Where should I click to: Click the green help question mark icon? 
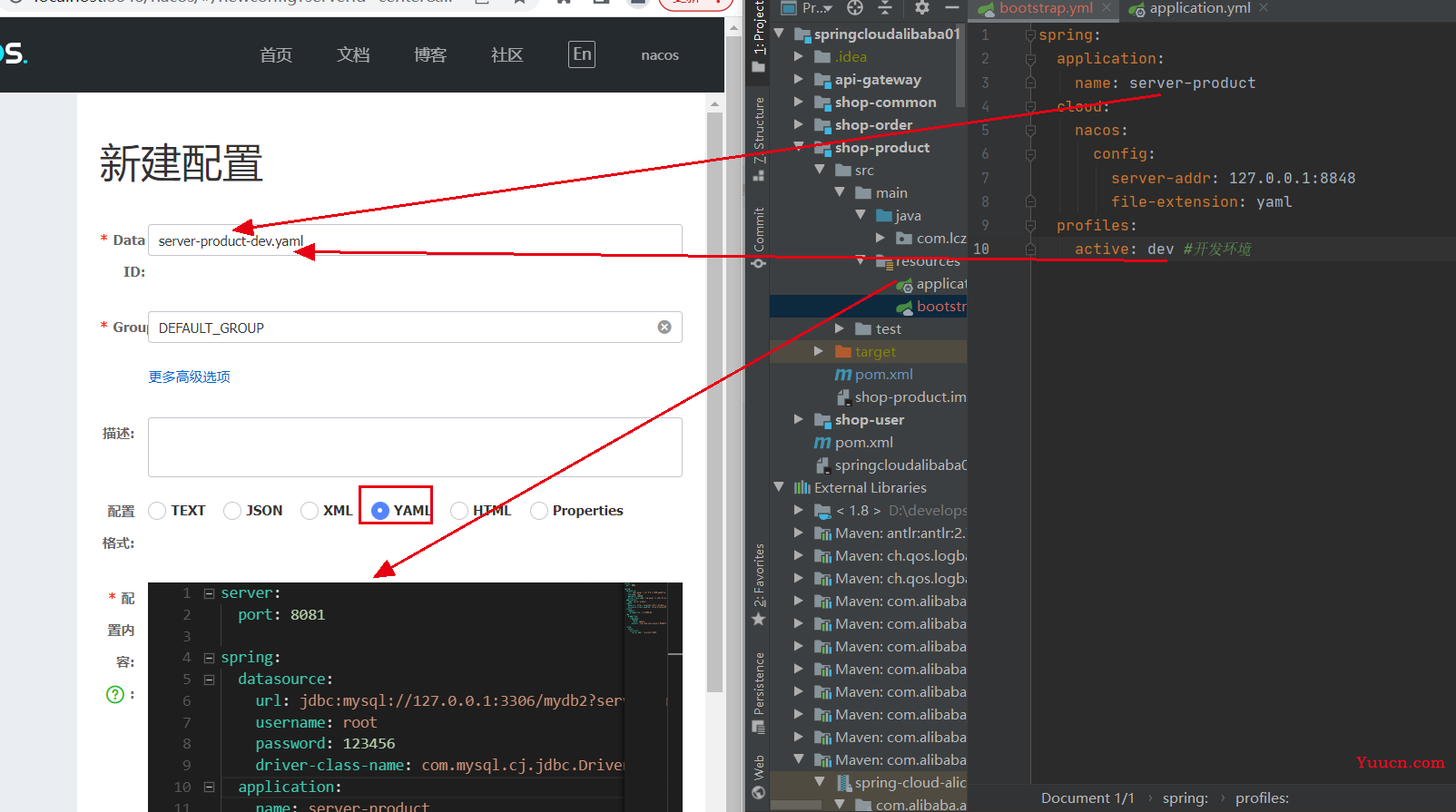tap(115, 694)
